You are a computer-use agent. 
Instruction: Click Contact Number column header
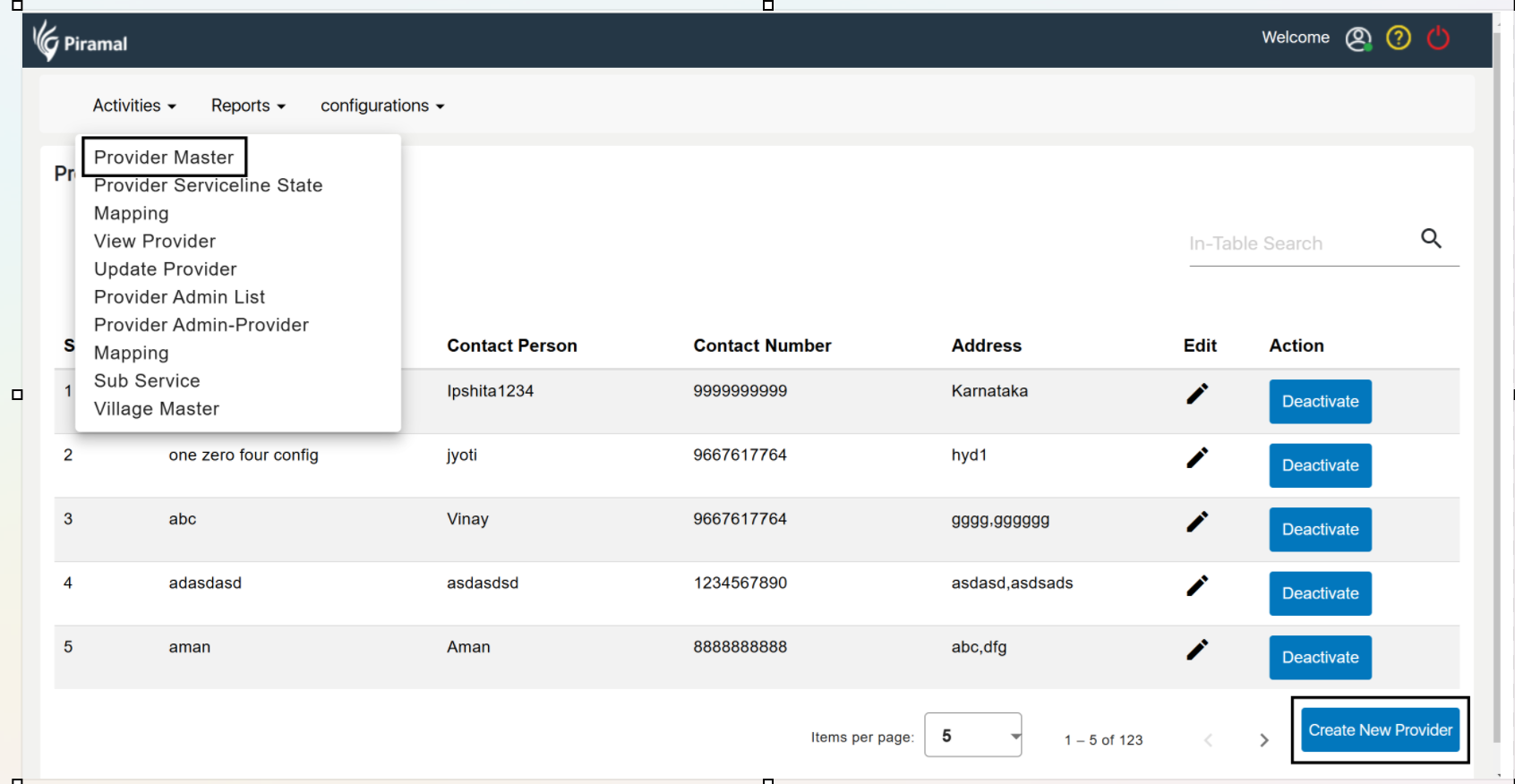(762, 345)
